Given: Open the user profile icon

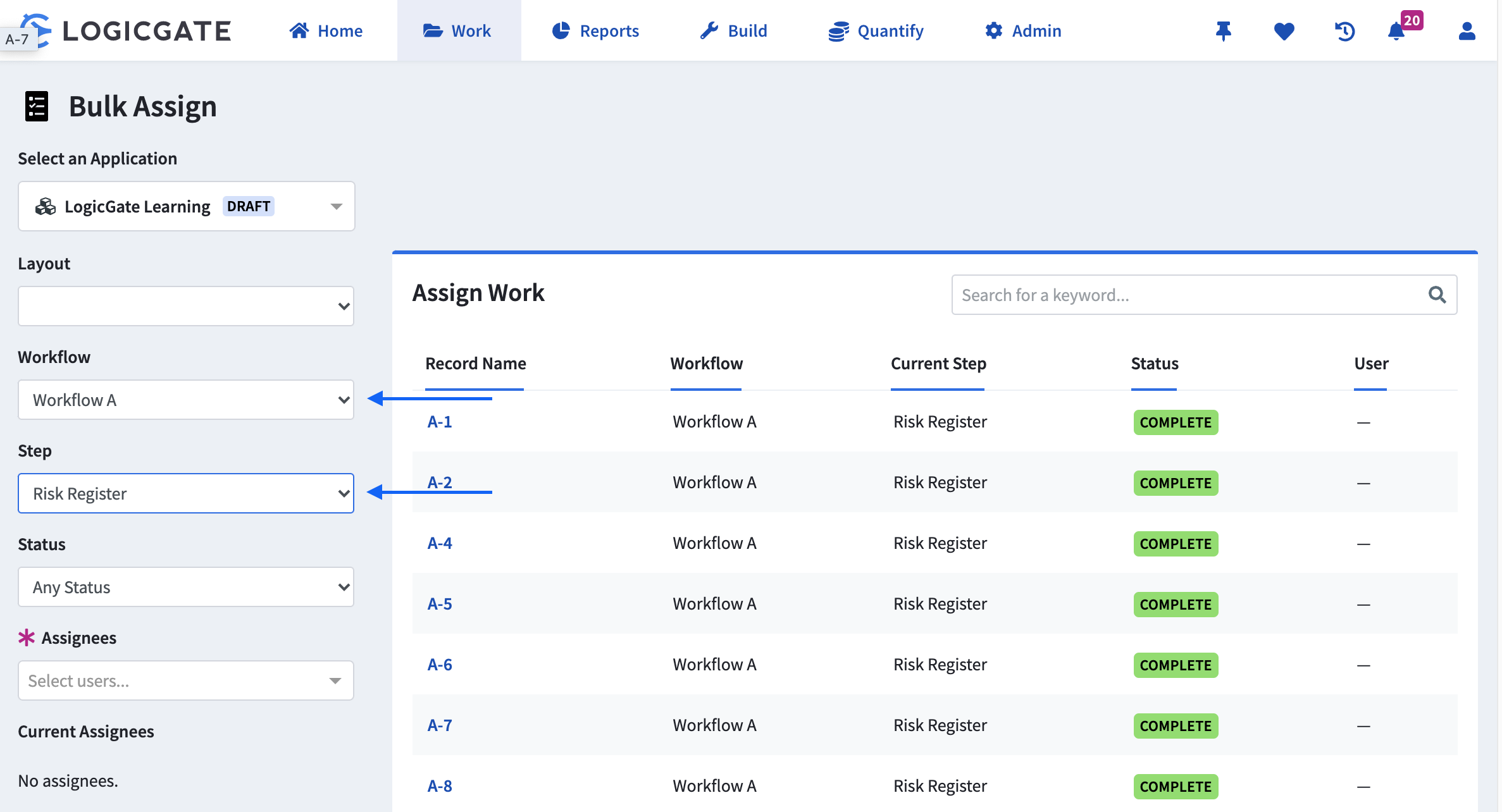Looking at the screenshot, I should 1467,30.
